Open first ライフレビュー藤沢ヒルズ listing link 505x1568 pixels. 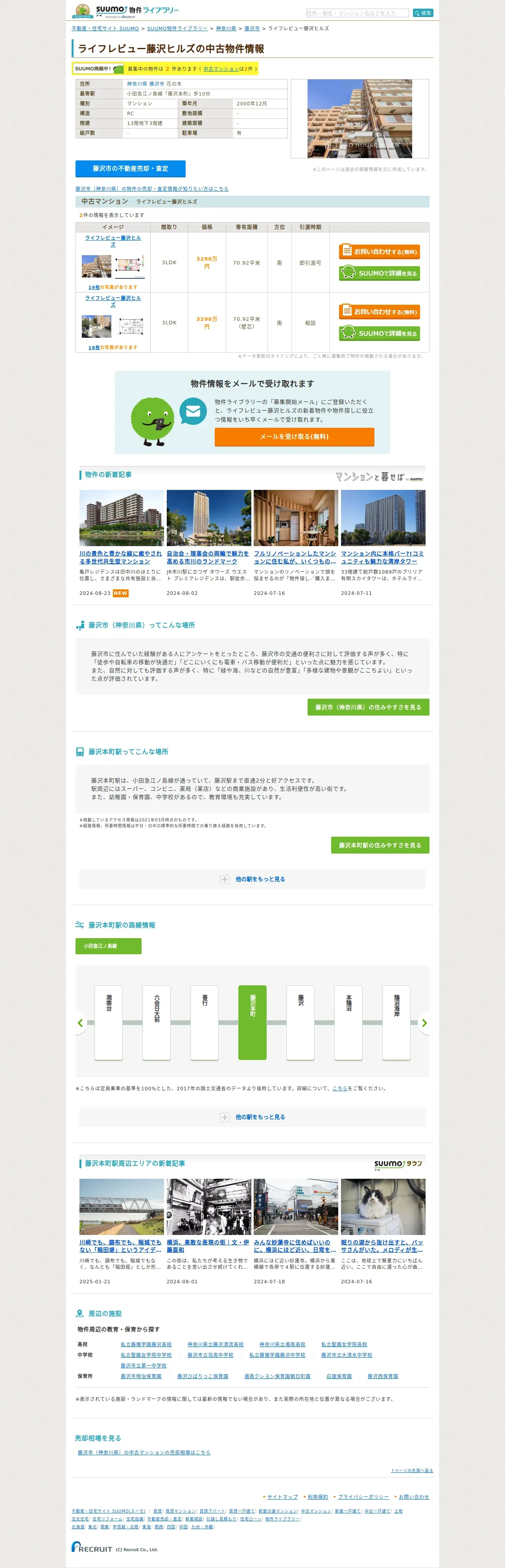(x=113, y=241)
